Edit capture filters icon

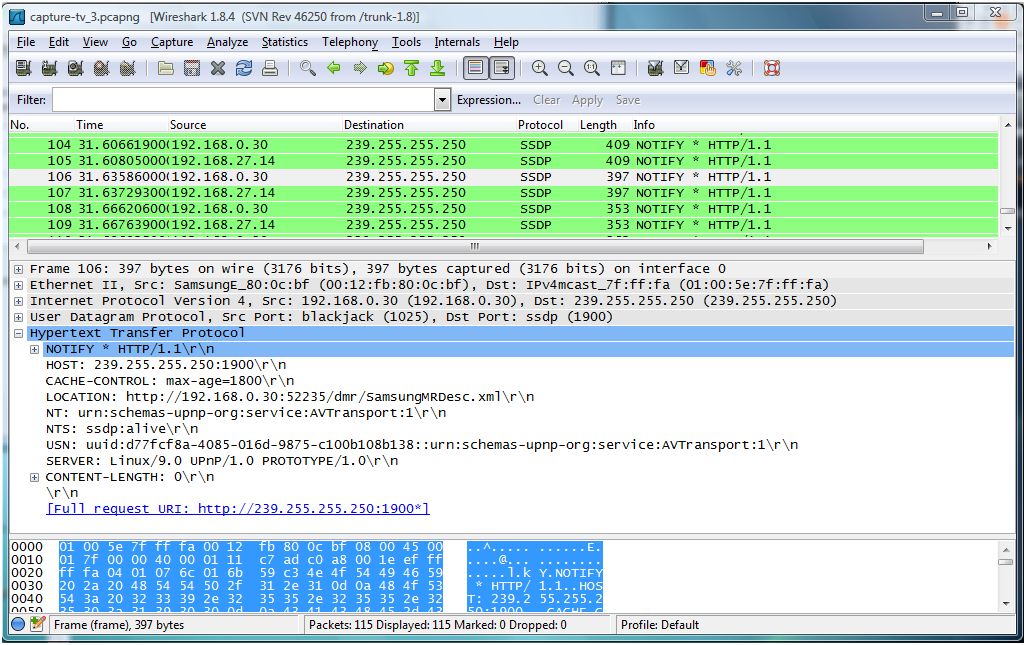point(655,68)
